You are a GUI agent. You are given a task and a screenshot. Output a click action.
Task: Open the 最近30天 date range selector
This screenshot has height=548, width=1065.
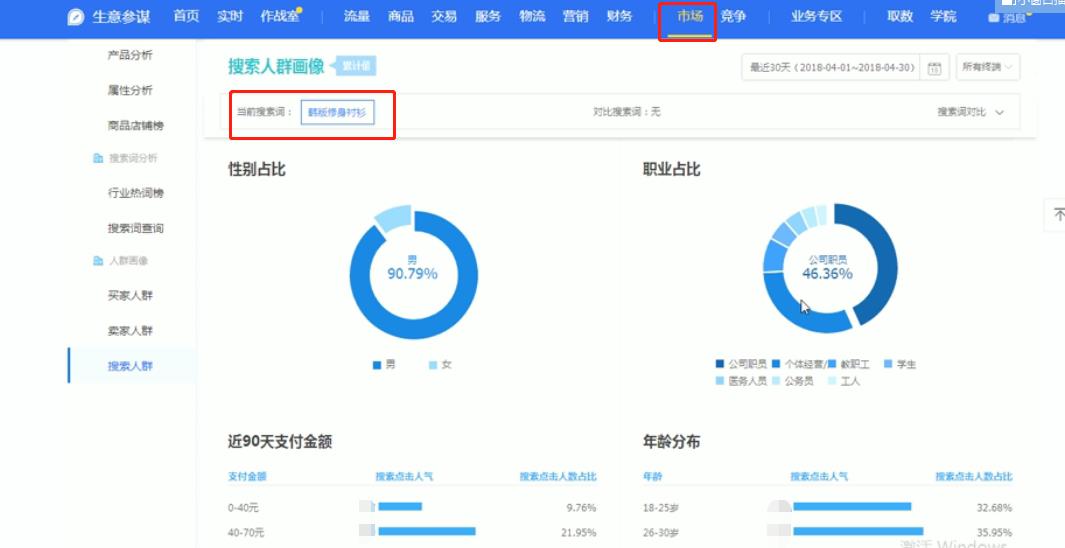point(830,68)
